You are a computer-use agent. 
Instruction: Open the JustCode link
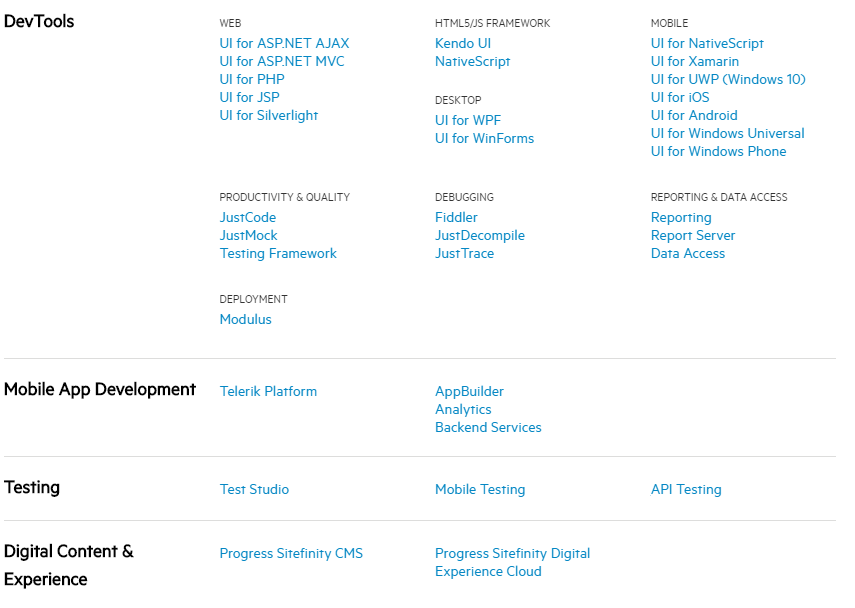(248, 218)
